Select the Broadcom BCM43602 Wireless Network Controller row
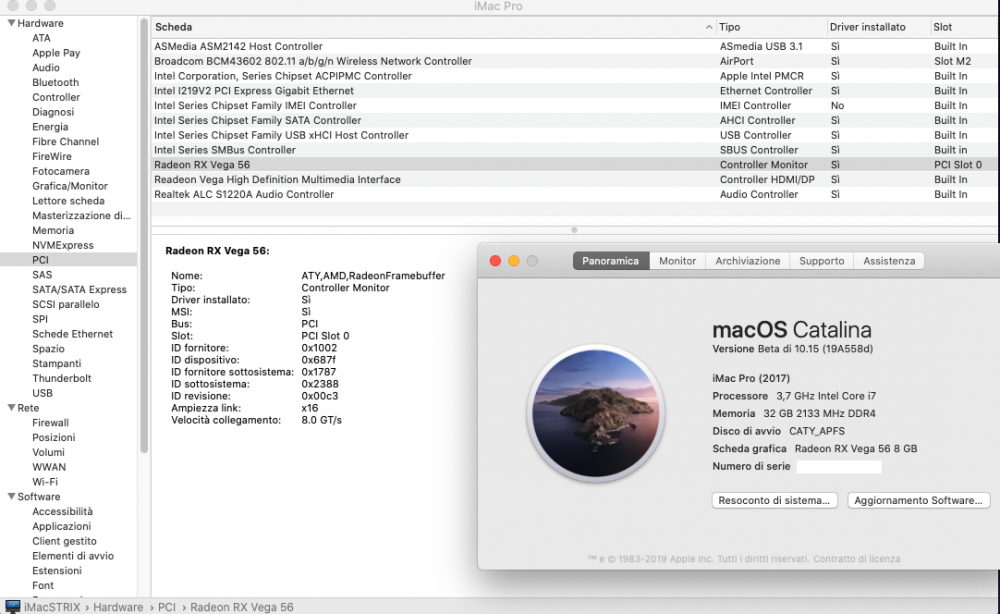 (574, 61)
